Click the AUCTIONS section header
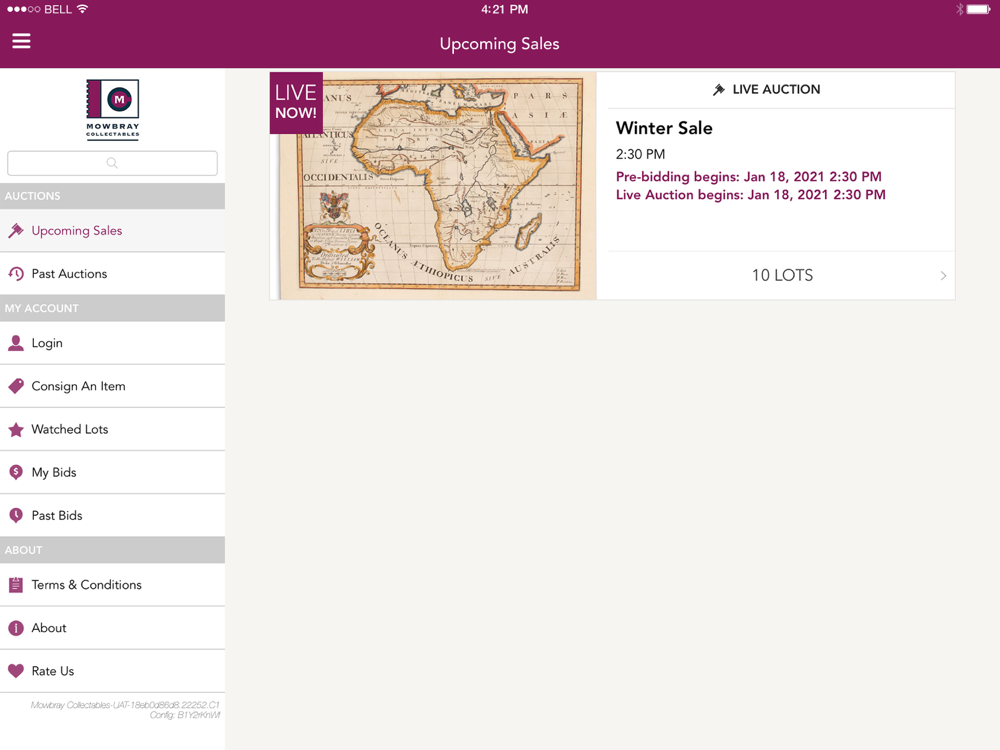 point(112,196)
